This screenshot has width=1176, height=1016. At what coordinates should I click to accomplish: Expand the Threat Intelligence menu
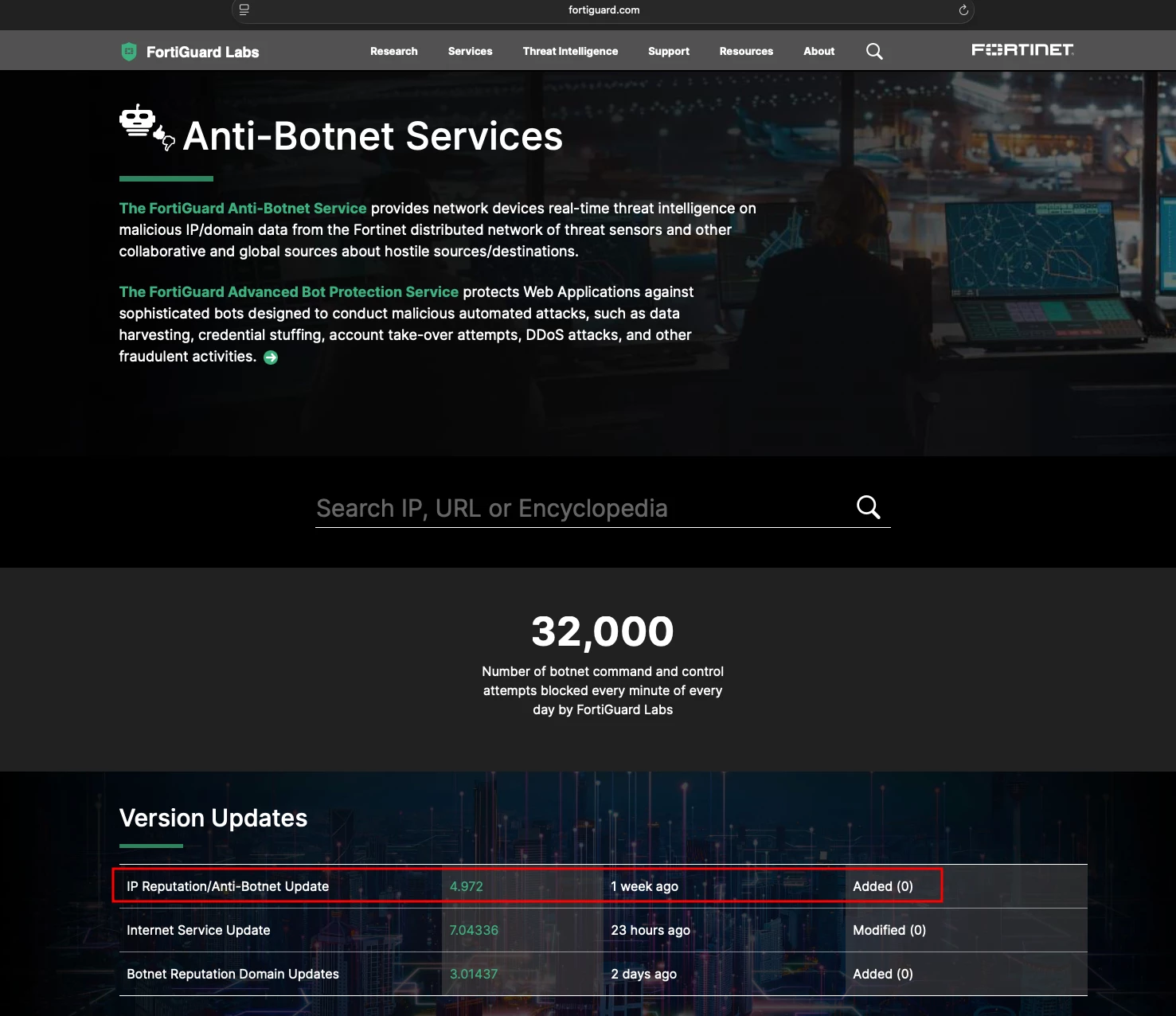[x=570, y=51]
